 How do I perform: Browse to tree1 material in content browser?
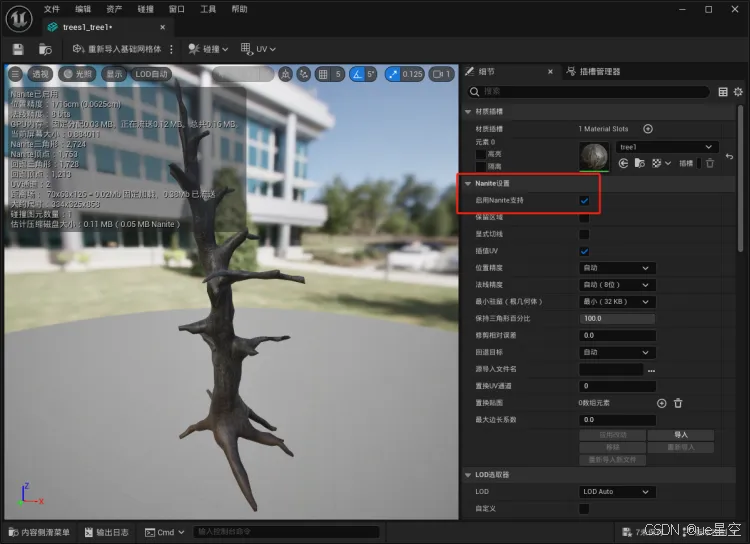[640, 163]
